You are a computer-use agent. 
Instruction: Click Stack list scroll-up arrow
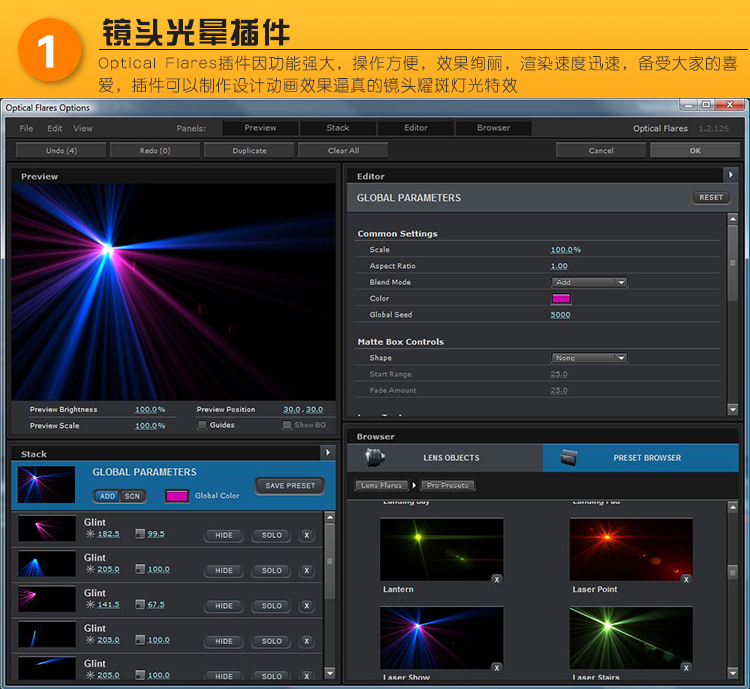(330, 517)
